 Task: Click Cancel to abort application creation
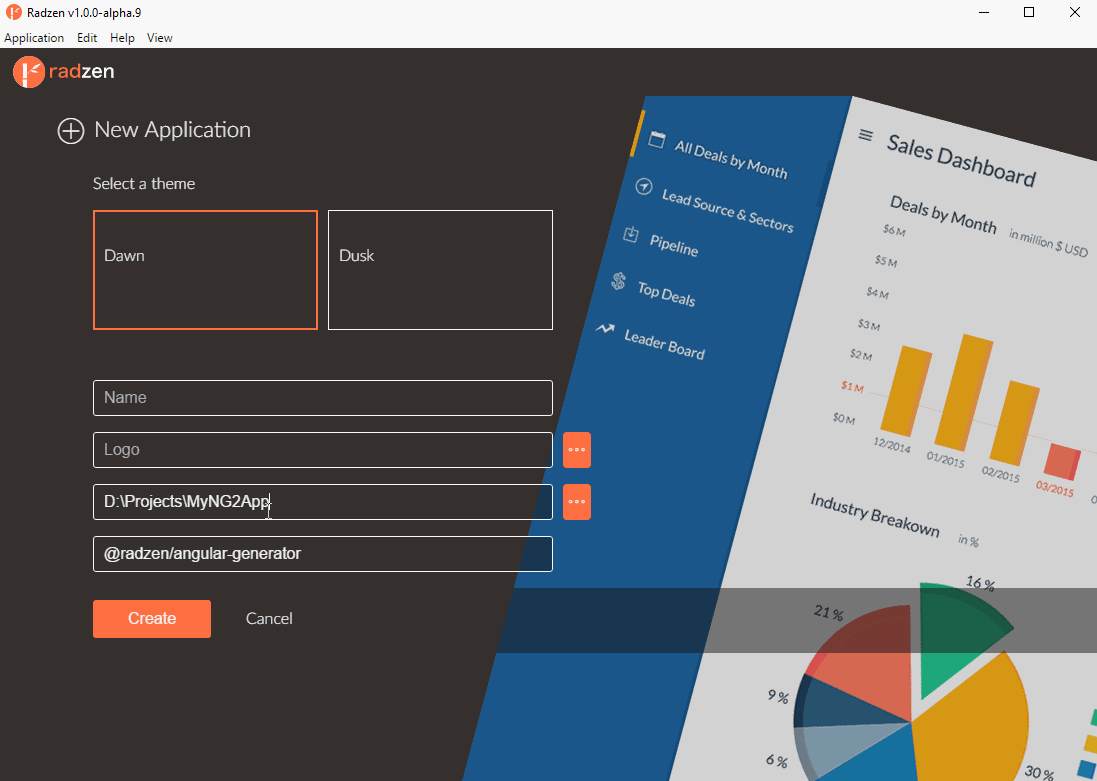coord(268,618)
